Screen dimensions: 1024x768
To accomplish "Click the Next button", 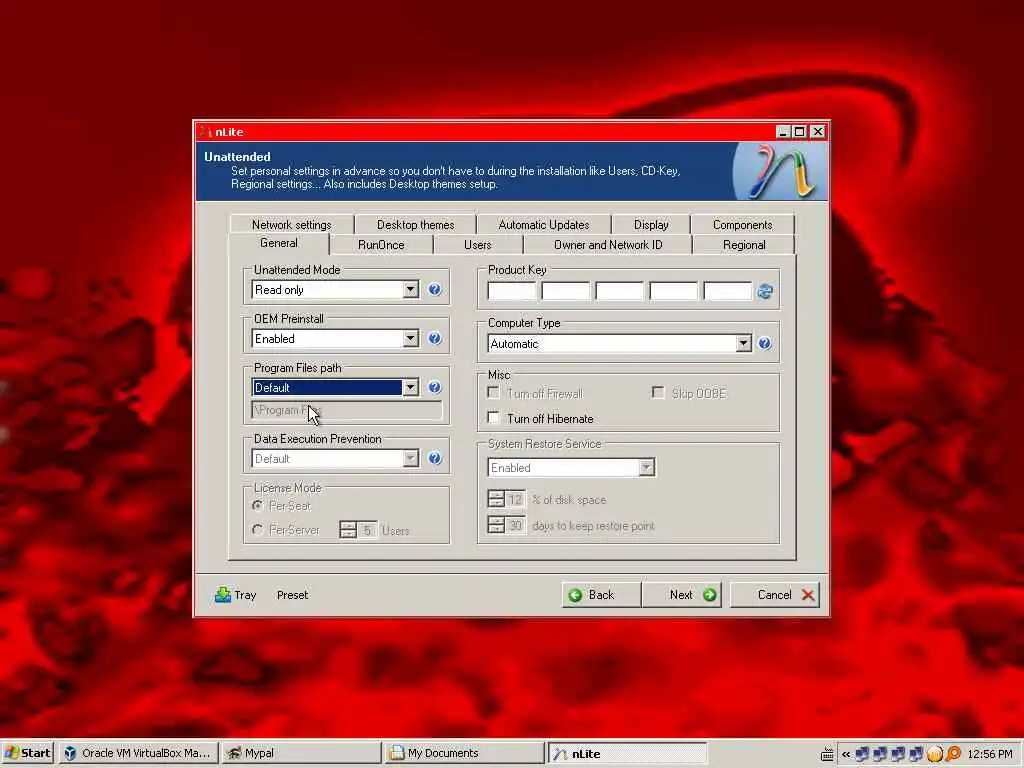I will [x=681, y=595].
